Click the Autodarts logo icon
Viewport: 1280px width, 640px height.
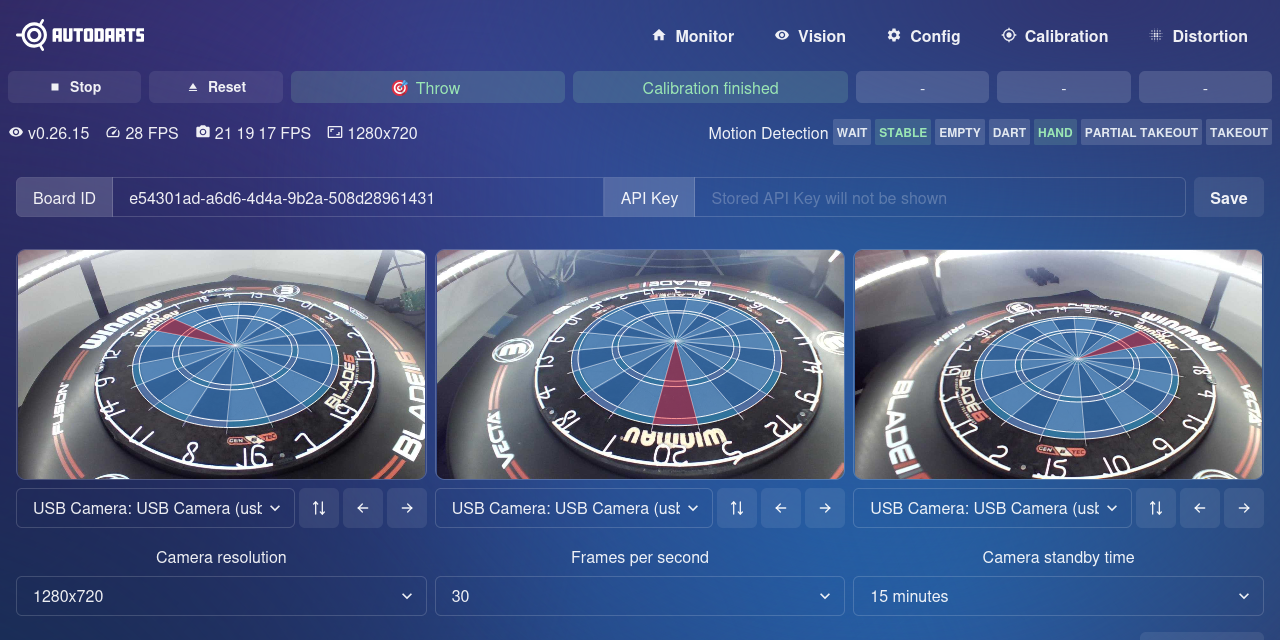click(x=32, y=35)
